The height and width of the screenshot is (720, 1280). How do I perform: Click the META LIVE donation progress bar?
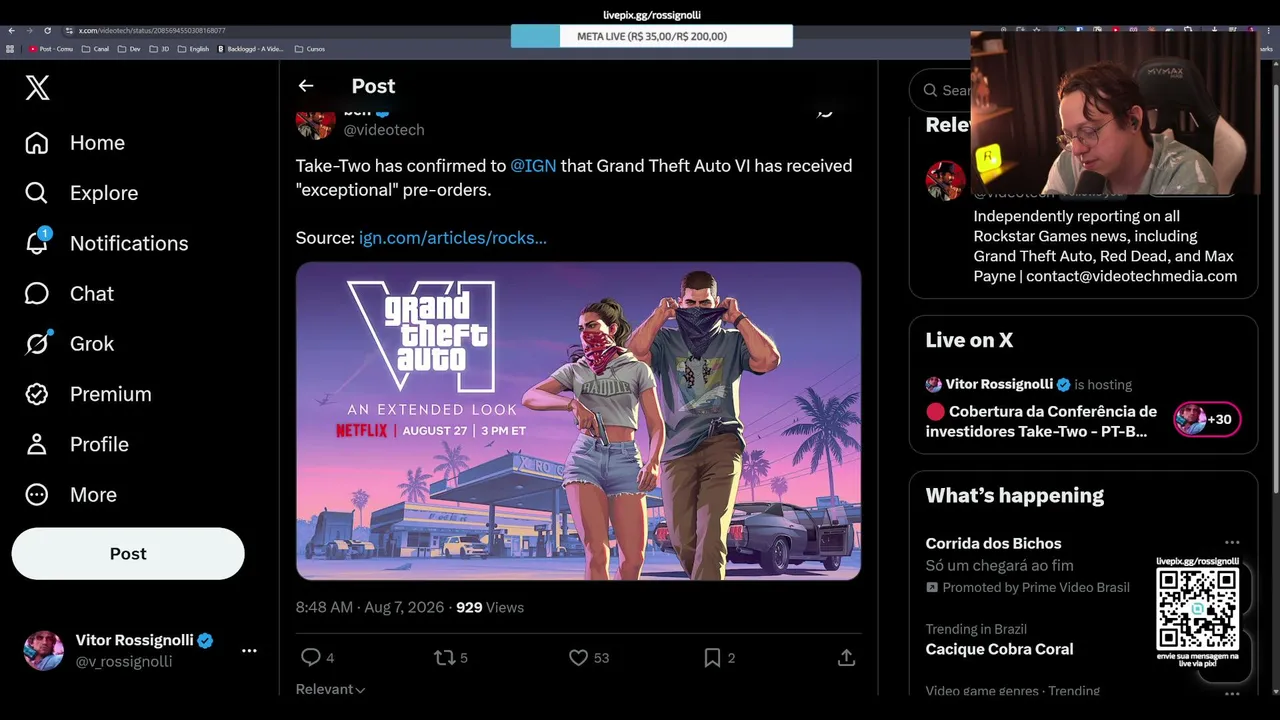[652, 36]
